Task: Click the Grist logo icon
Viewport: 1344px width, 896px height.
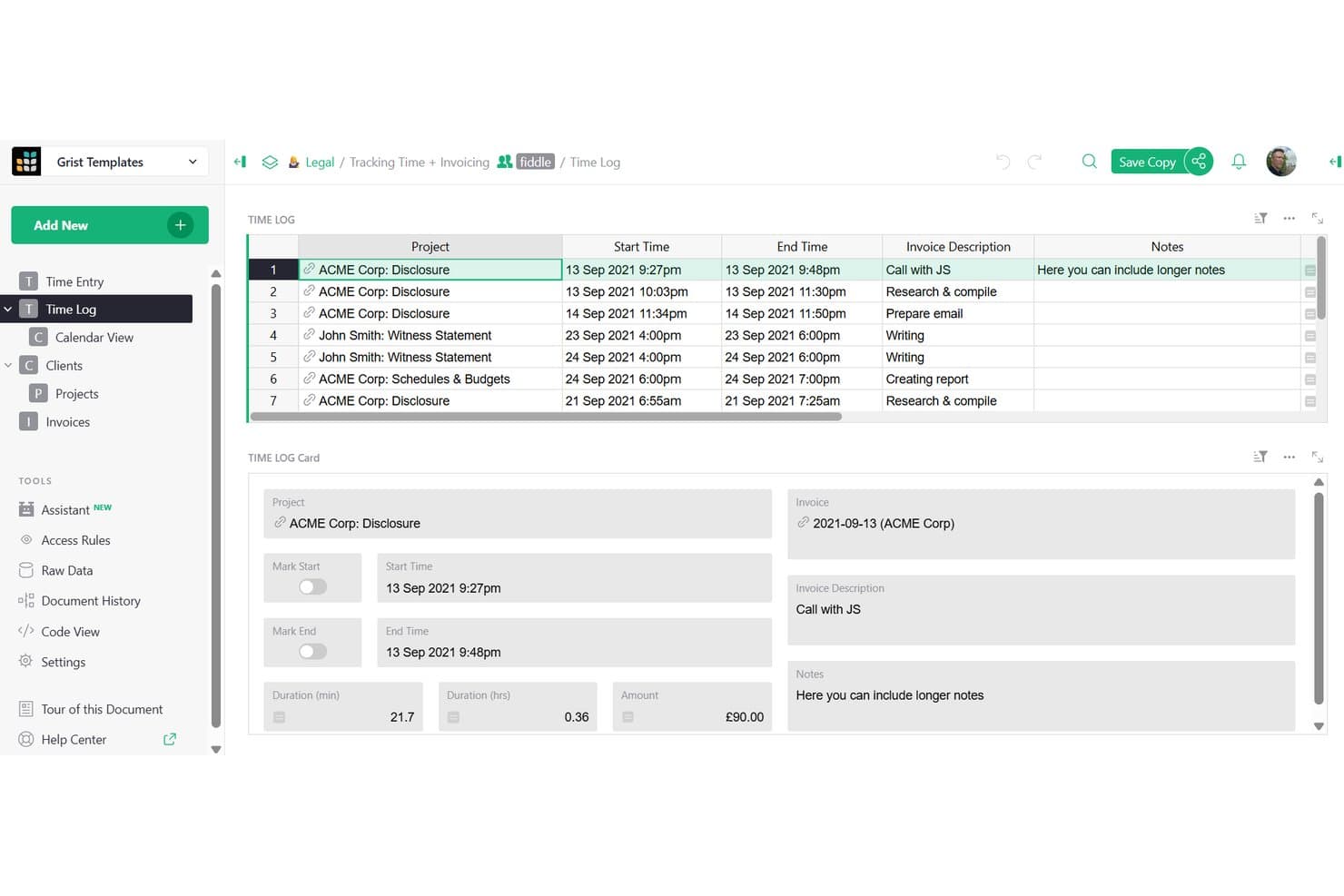Action: [x=26, y=162]
